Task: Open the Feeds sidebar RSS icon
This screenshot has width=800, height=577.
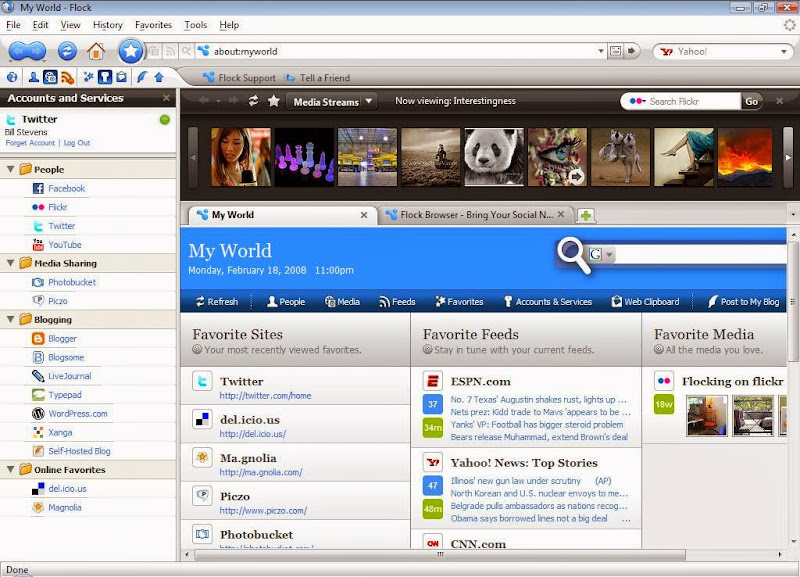Action: (x=67, y=78)
